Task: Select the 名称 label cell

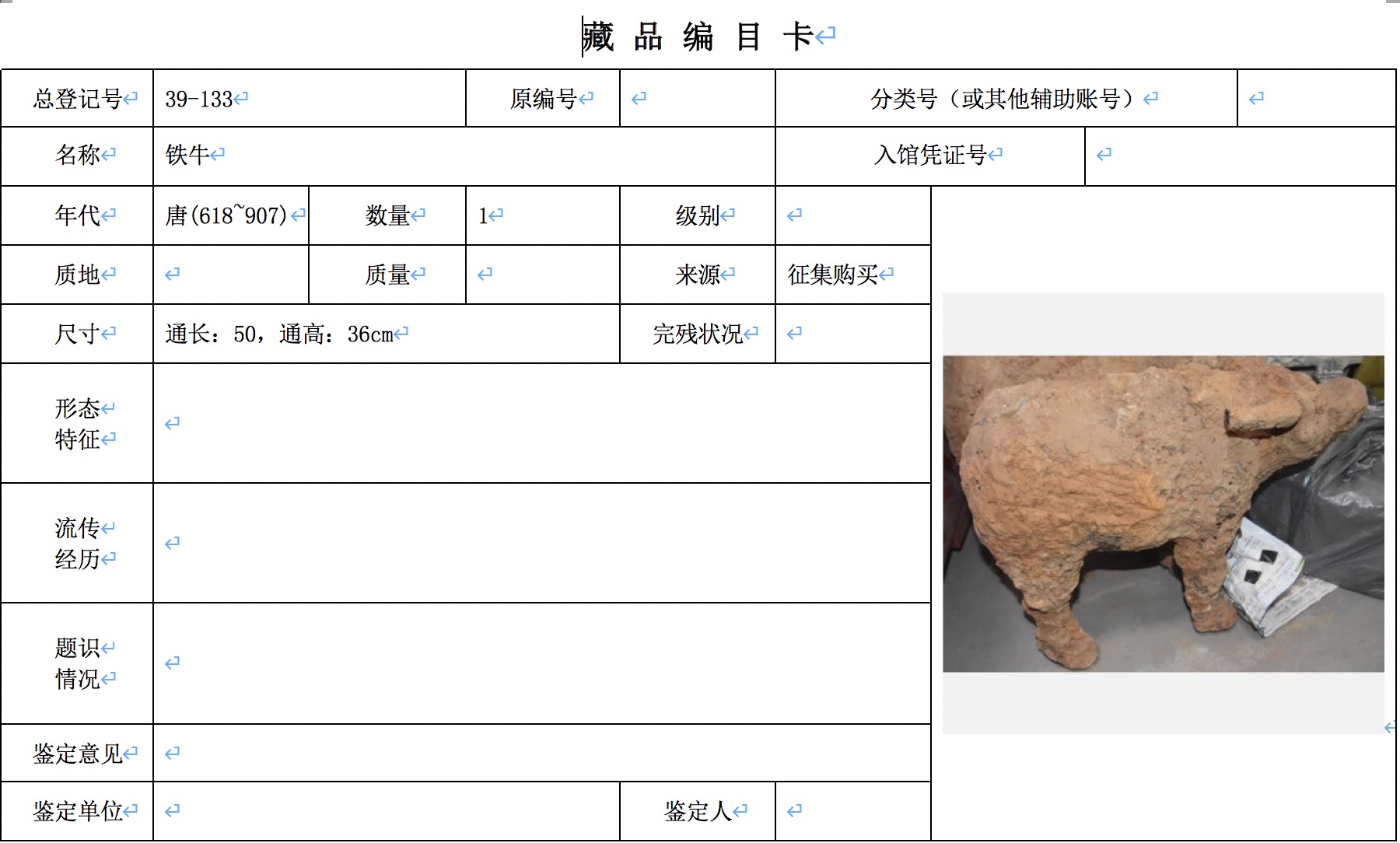Action: tap(77, 156)
